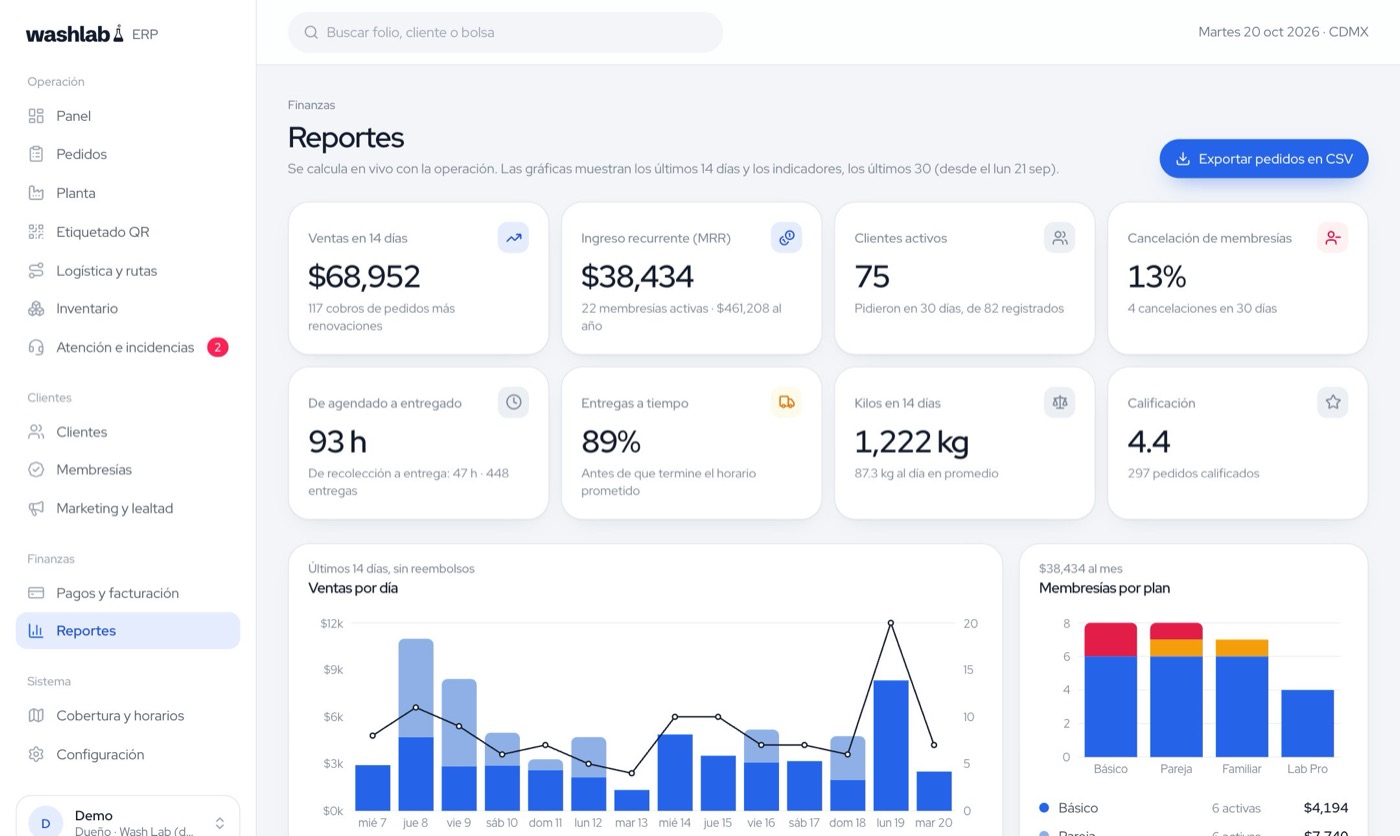This screenshot has width=1400, height=836.
Task: Click the washlab ERP logo
Action: [92, 34]
